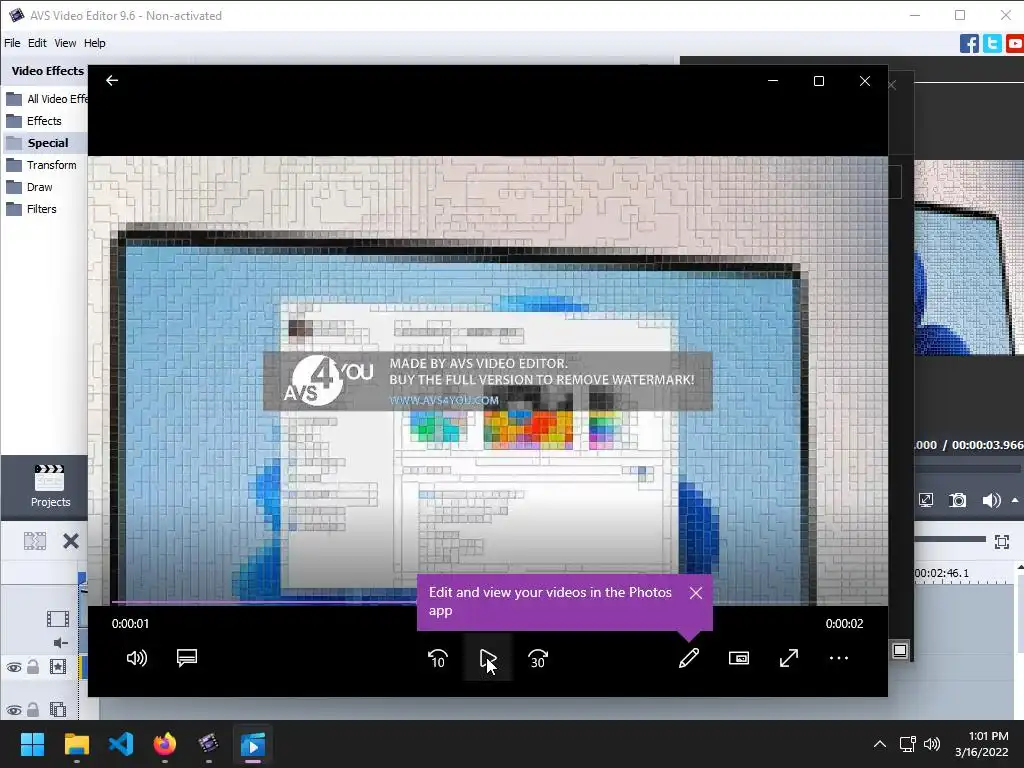Click the video overlay track icon
The height and width of the screenshot is (768, 1024).
click(57, 710)
